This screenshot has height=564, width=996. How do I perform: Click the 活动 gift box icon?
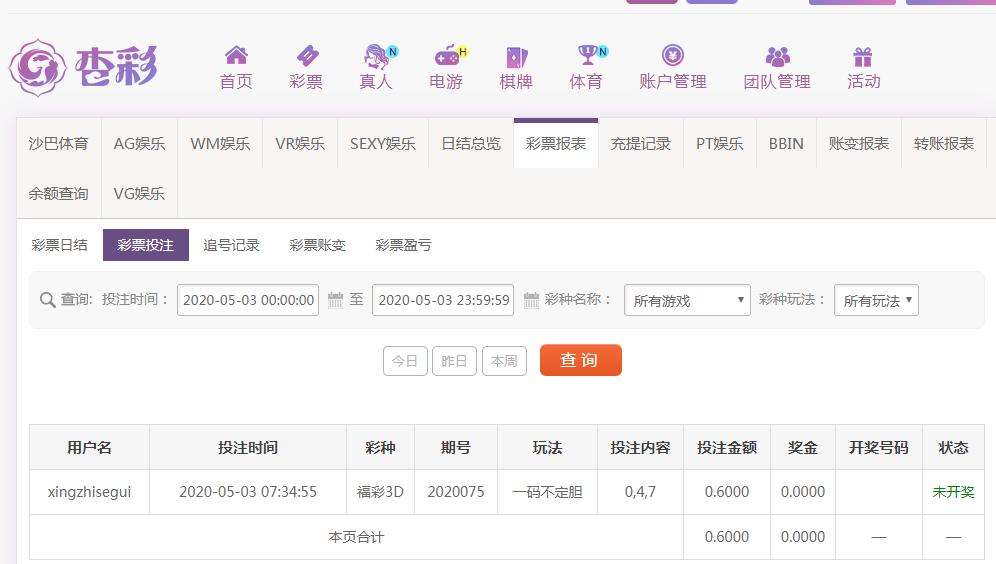tap(863, 56)
